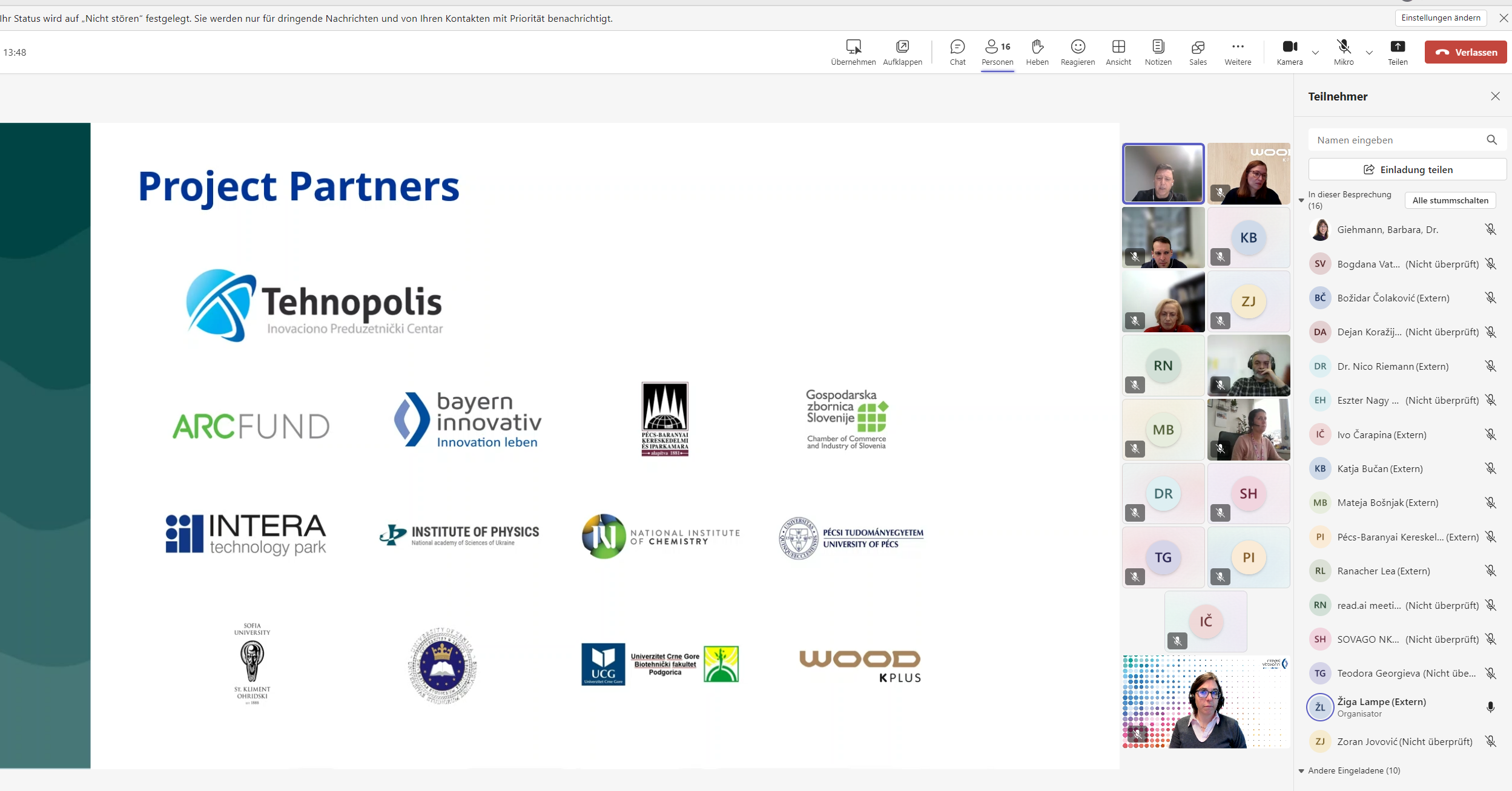This screenshot has height=791, width=1512.
Task: Select the RN participant video tile
Action: 1163,366
